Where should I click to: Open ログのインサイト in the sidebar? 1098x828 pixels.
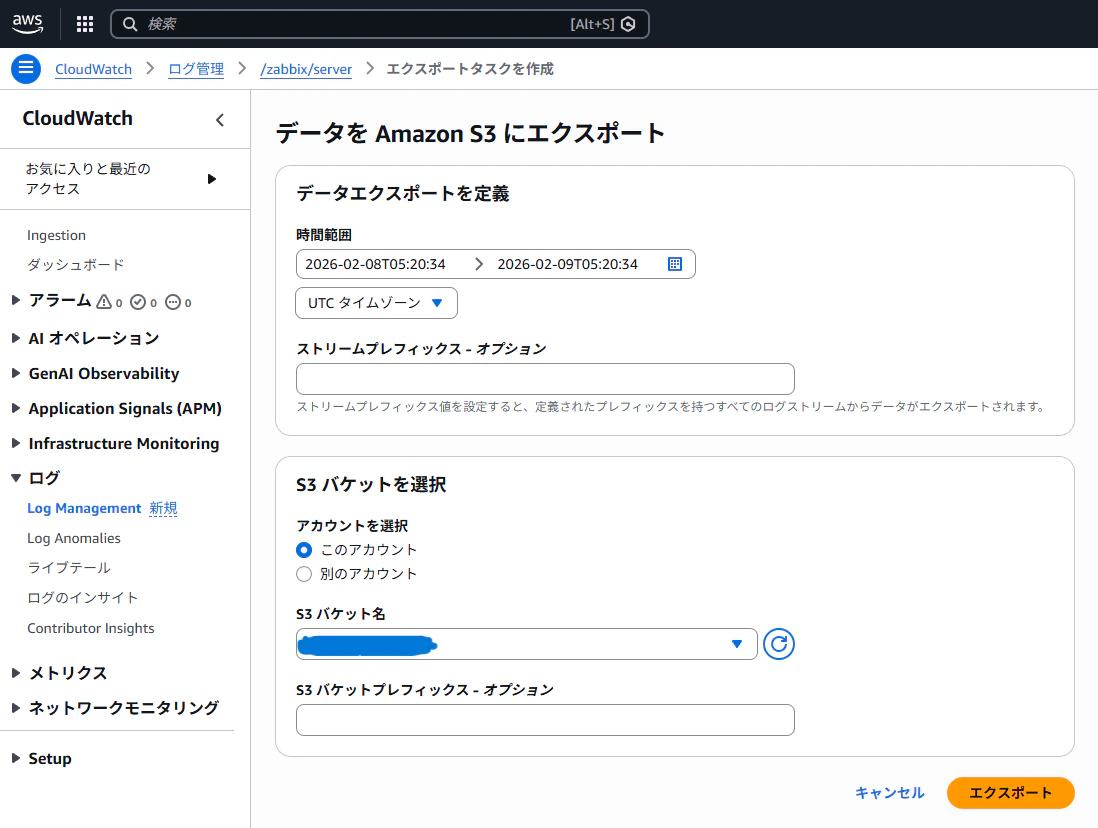point(82,598)
